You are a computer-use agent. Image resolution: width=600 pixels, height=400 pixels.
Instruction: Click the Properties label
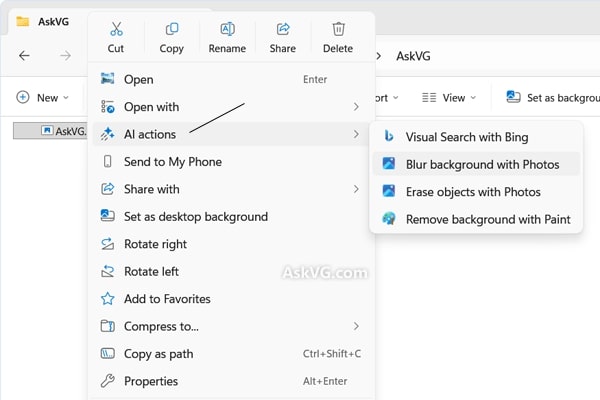coord(151,381)
